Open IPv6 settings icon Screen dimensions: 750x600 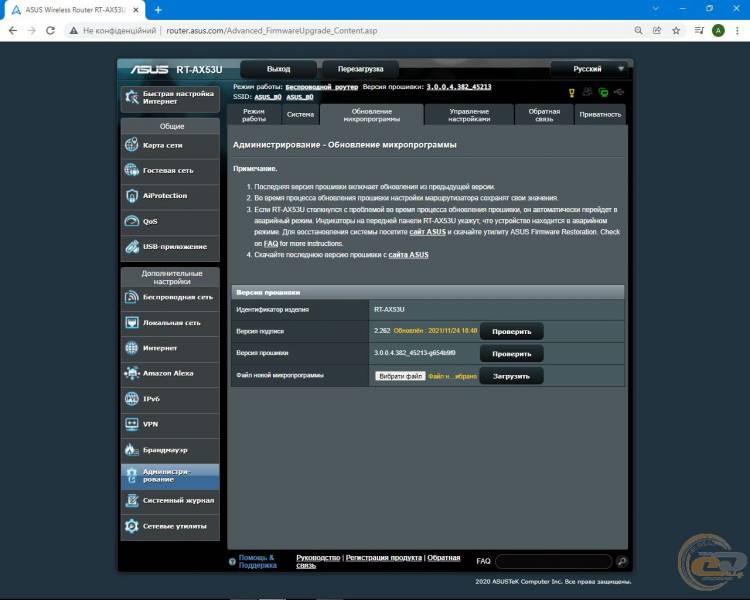click(132, 399)
